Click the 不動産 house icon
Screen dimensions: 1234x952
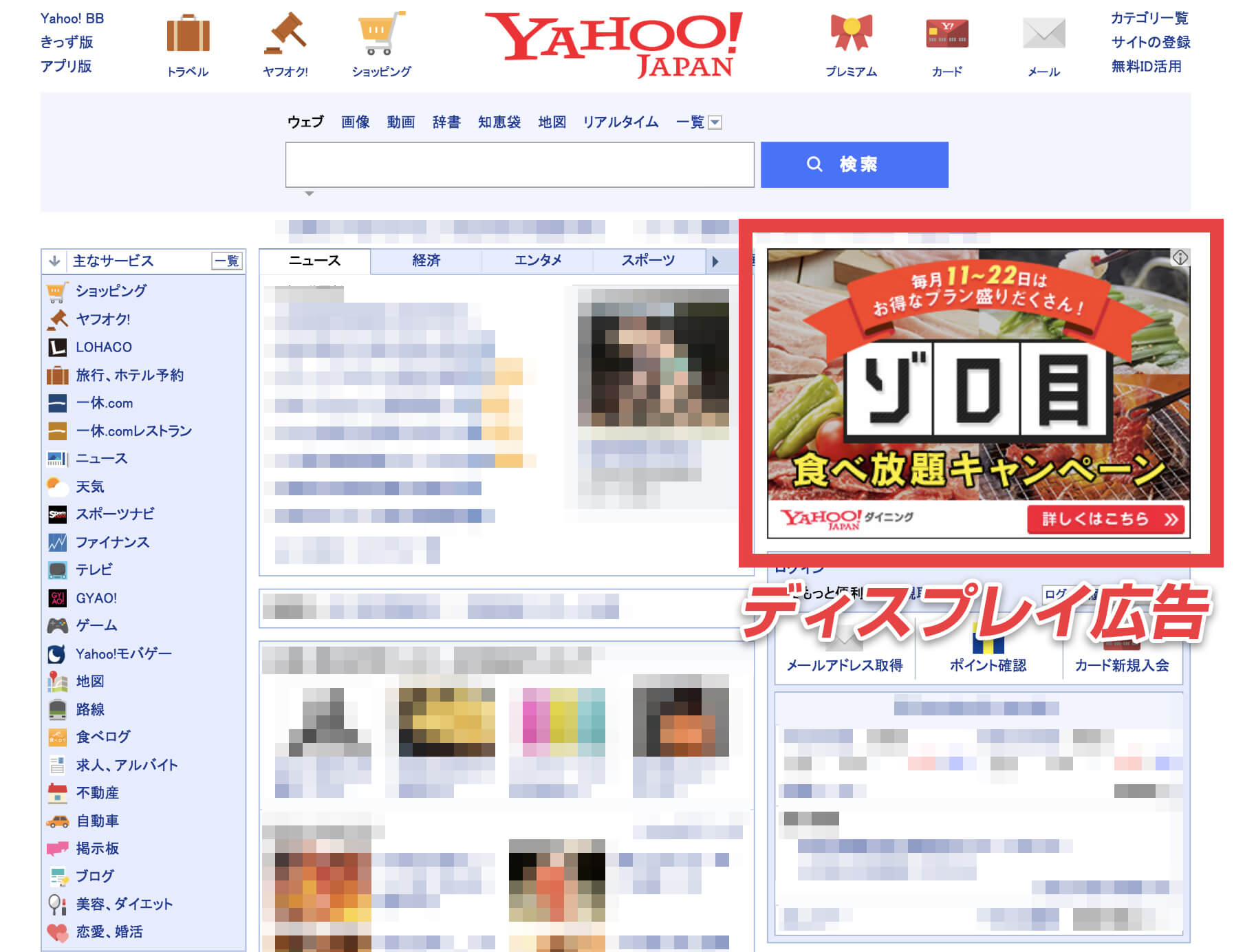click(x=57, y=793)
